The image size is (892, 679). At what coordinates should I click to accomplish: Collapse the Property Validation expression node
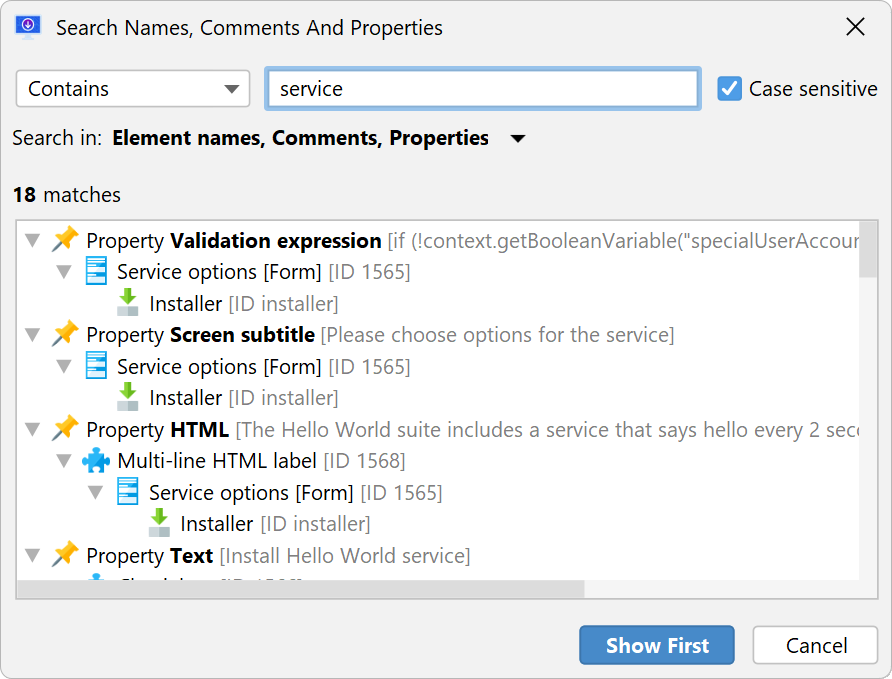(x=33, y=241)
